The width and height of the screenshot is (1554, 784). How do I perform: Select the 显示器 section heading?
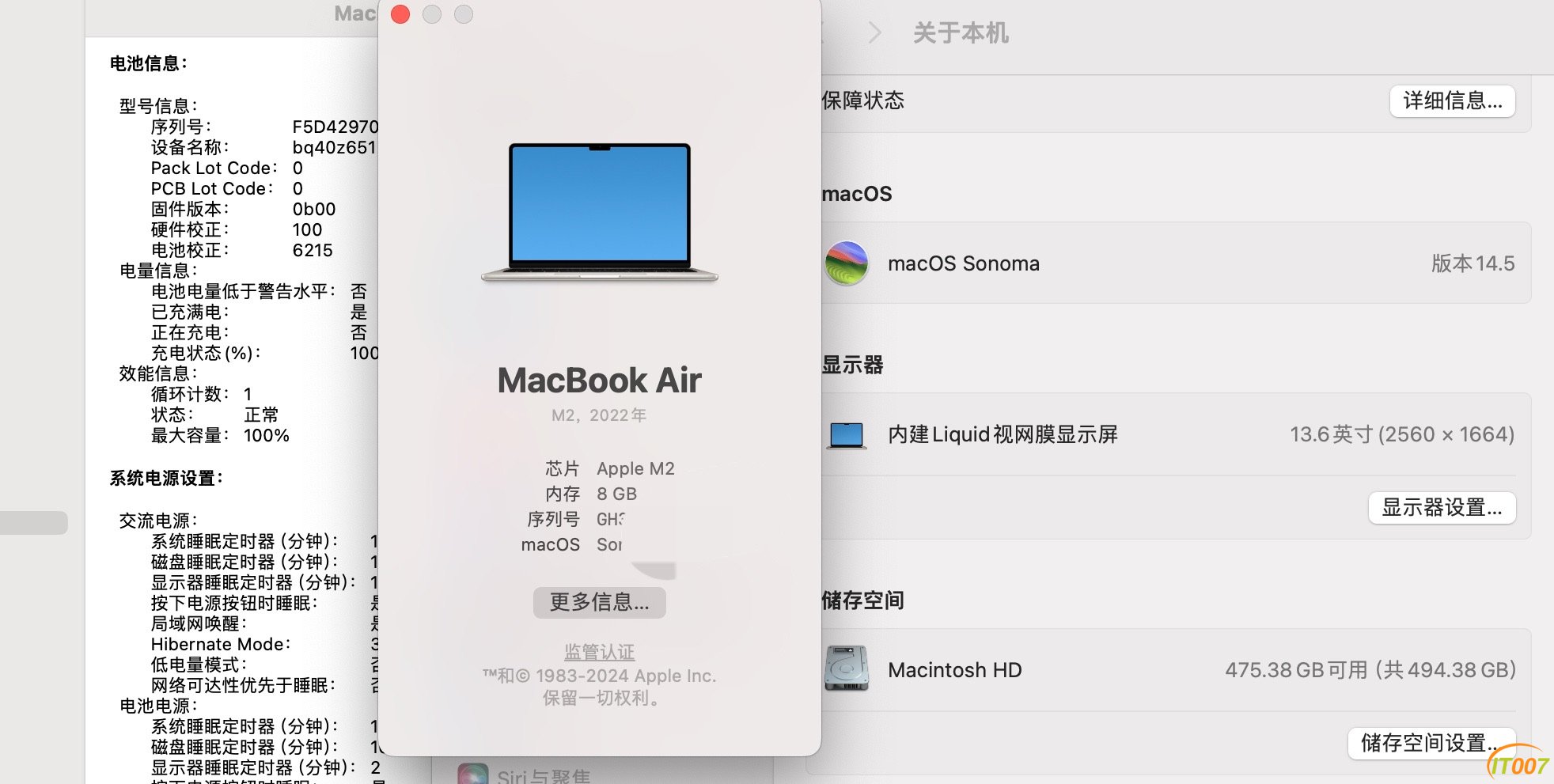(x=853, y=365)
